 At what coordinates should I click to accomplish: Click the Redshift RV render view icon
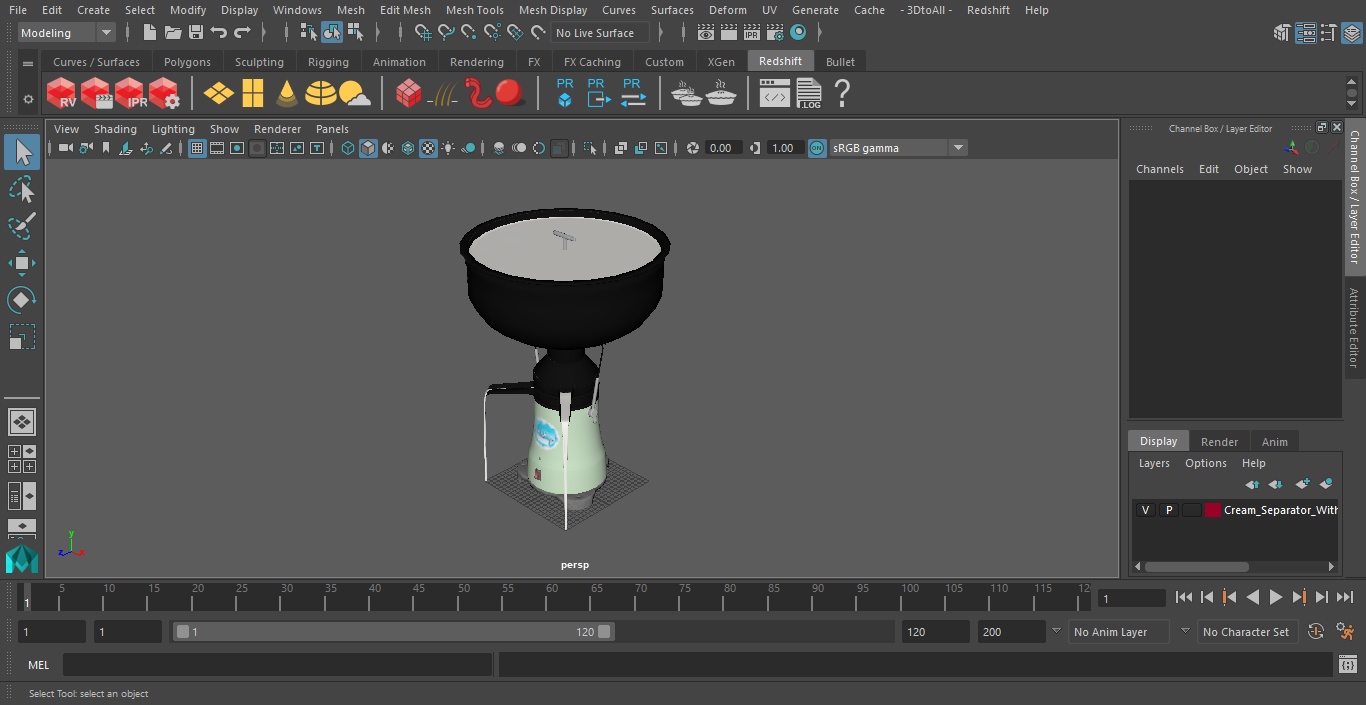tap(61, 94)
